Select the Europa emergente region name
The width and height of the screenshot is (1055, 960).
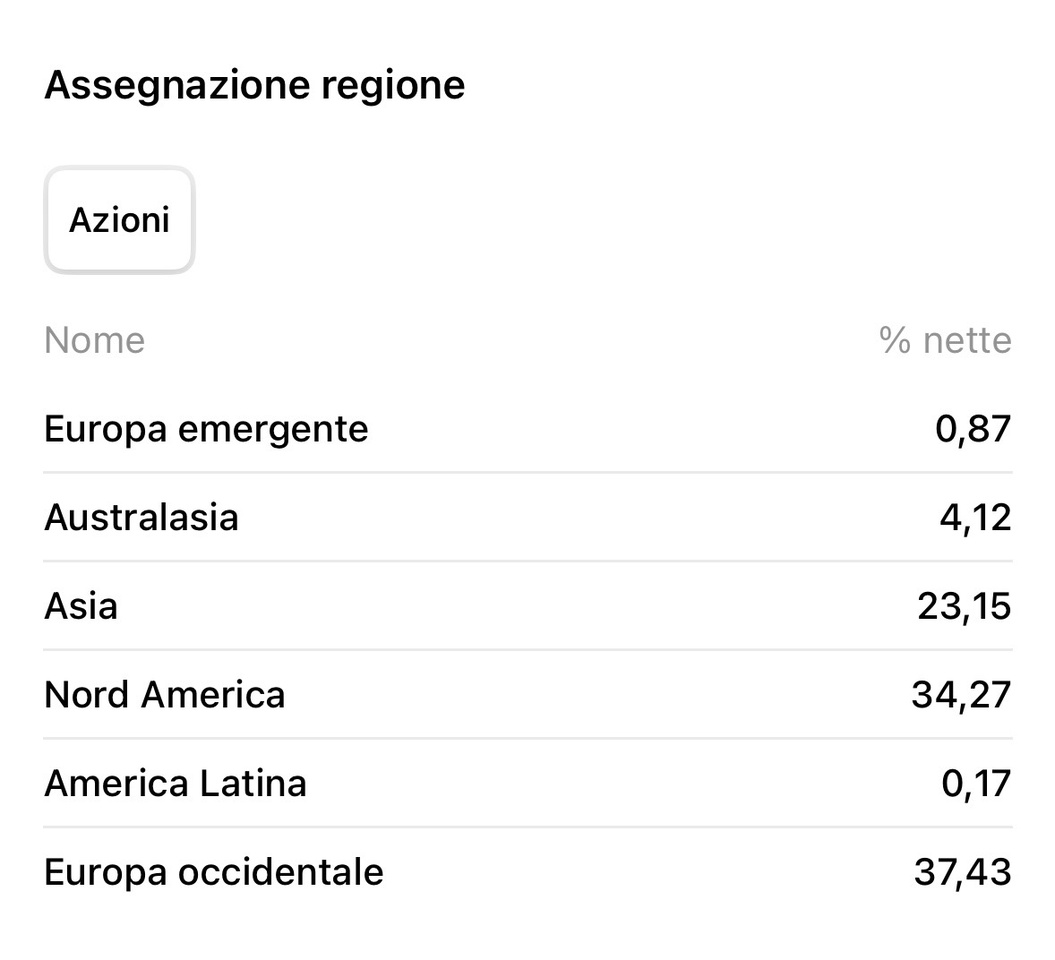tap(206, 429)
